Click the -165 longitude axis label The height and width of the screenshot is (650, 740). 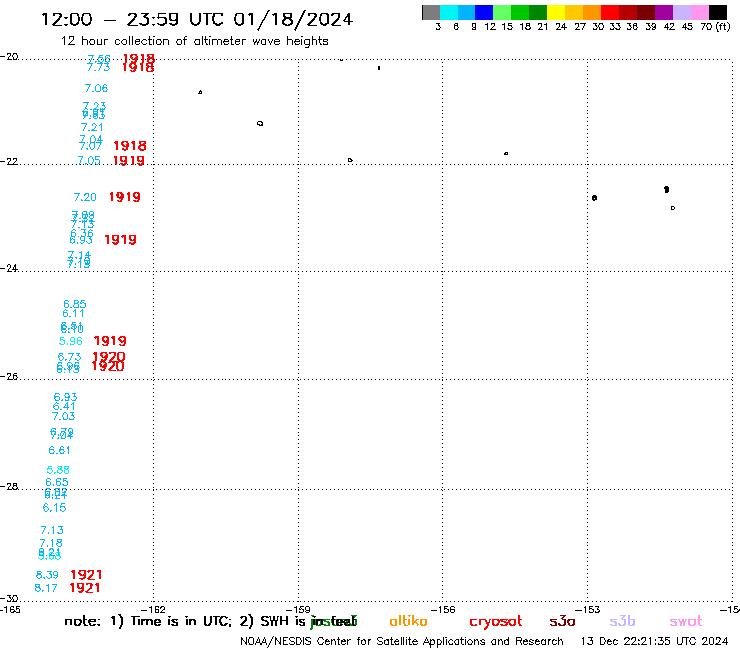pos(10,610)
